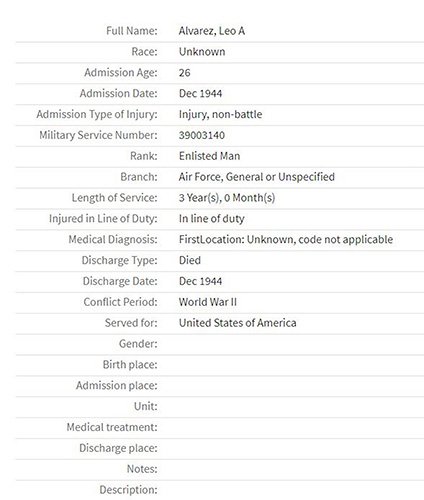The image size is (424, 500).
Task: Select the World War II text
Action: tap(208, 302)
